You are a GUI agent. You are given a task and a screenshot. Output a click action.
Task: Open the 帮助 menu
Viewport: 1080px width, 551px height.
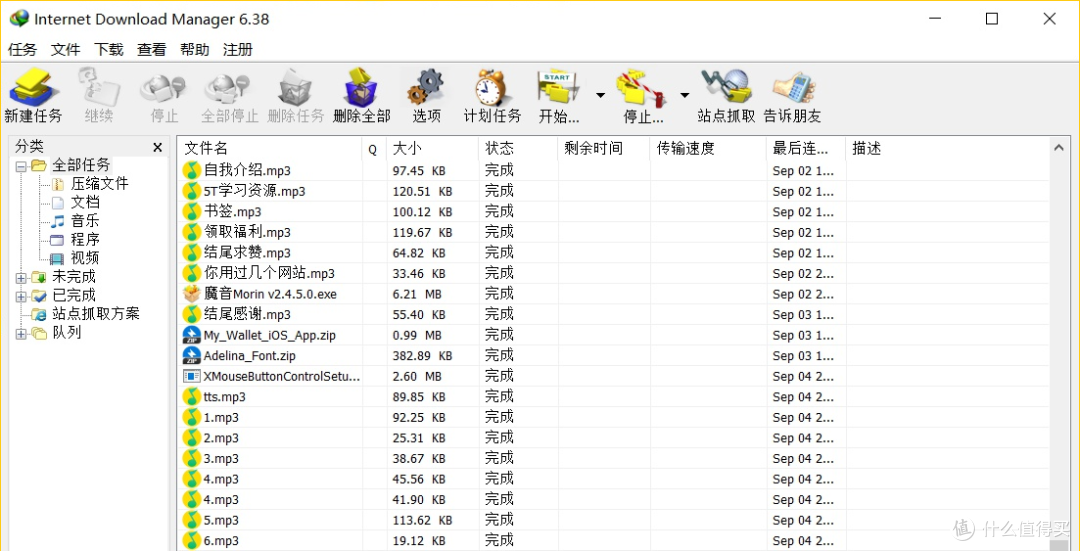click(x=194, y=50)
